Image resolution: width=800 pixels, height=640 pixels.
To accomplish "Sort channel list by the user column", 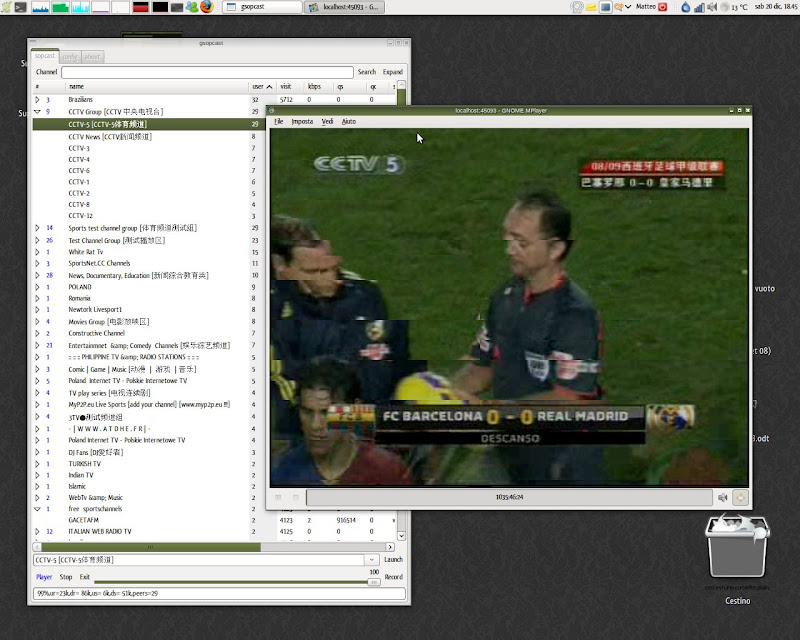I will pyautogui.click(x=262, y=87).
